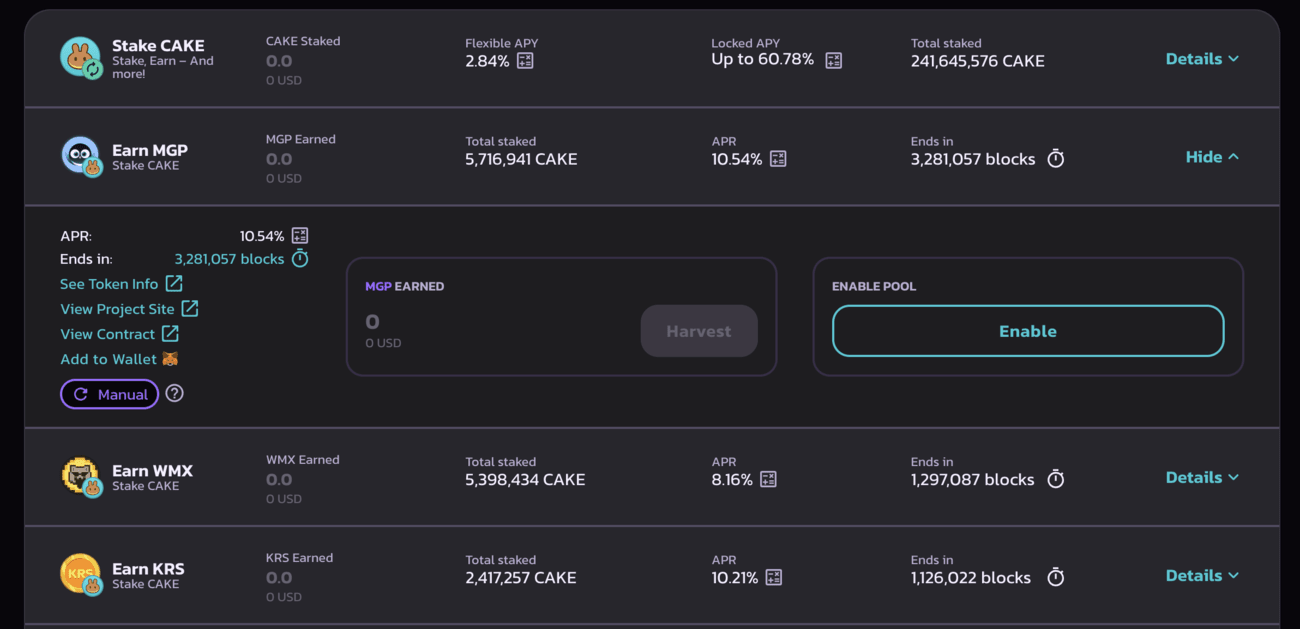1300x629 pixels.
Task: Open the MGP row APR 10.54% calculator icon
Action: pyautogui.click(x=778, y=159)
